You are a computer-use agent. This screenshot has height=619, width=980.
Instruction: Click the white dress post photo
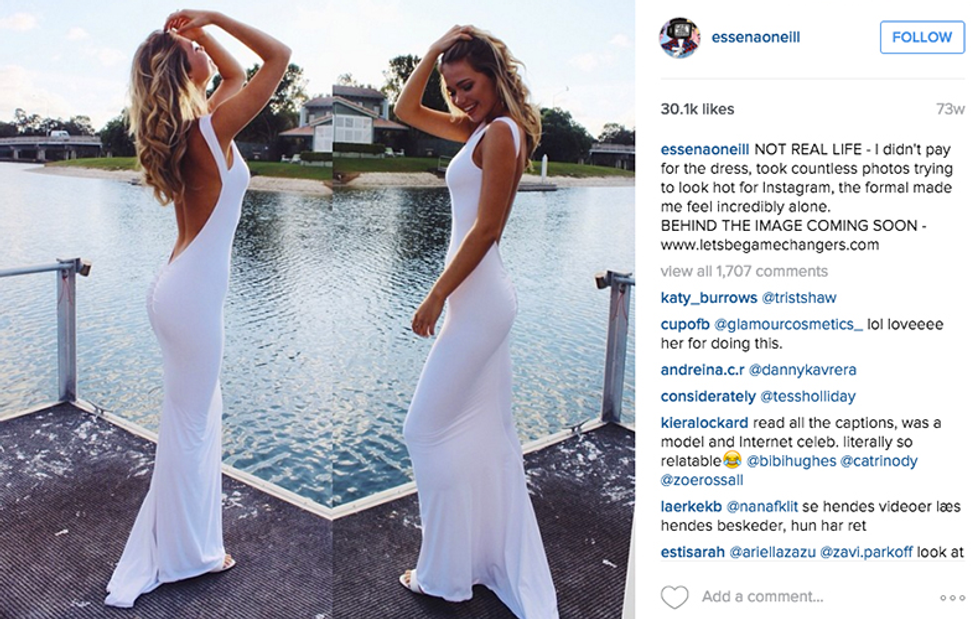[318, 310]
